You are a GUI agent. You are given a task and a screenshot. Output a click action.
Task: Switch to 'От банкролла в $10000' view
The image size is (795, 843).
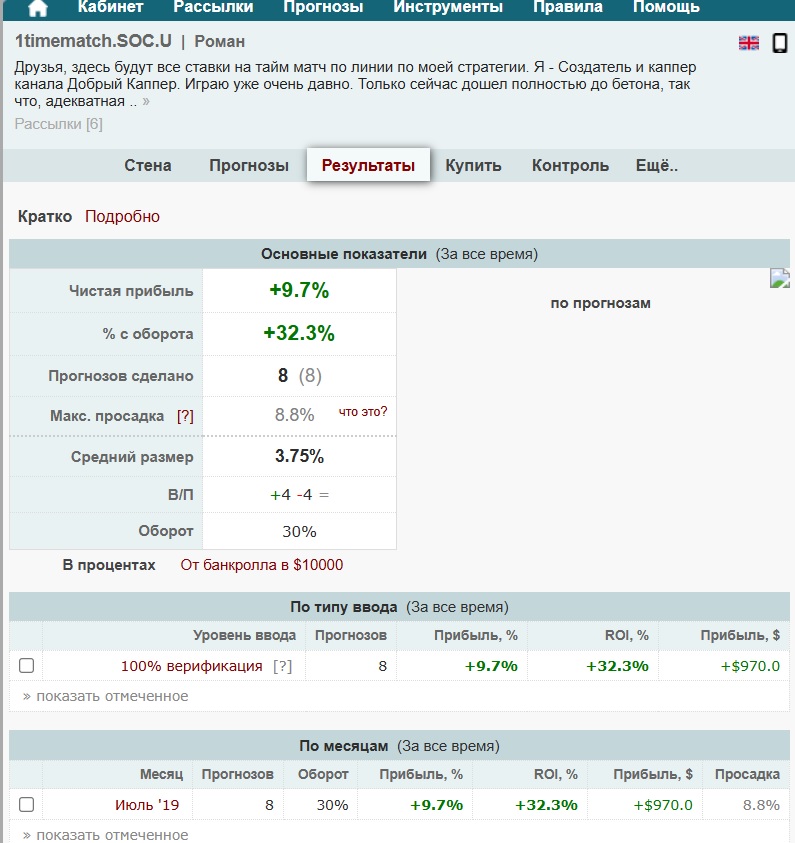tap(261, 565)
